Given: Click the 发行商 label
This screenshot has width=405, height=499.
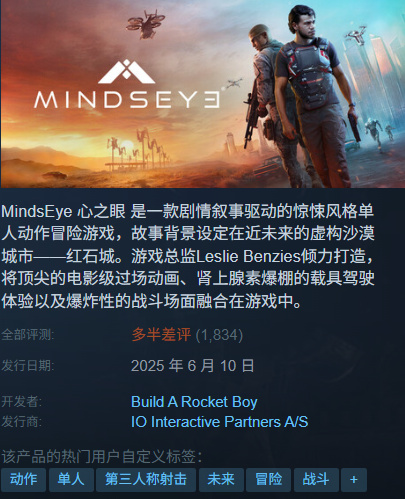Looking at the screenshot, I should click(x=22, y=422).
